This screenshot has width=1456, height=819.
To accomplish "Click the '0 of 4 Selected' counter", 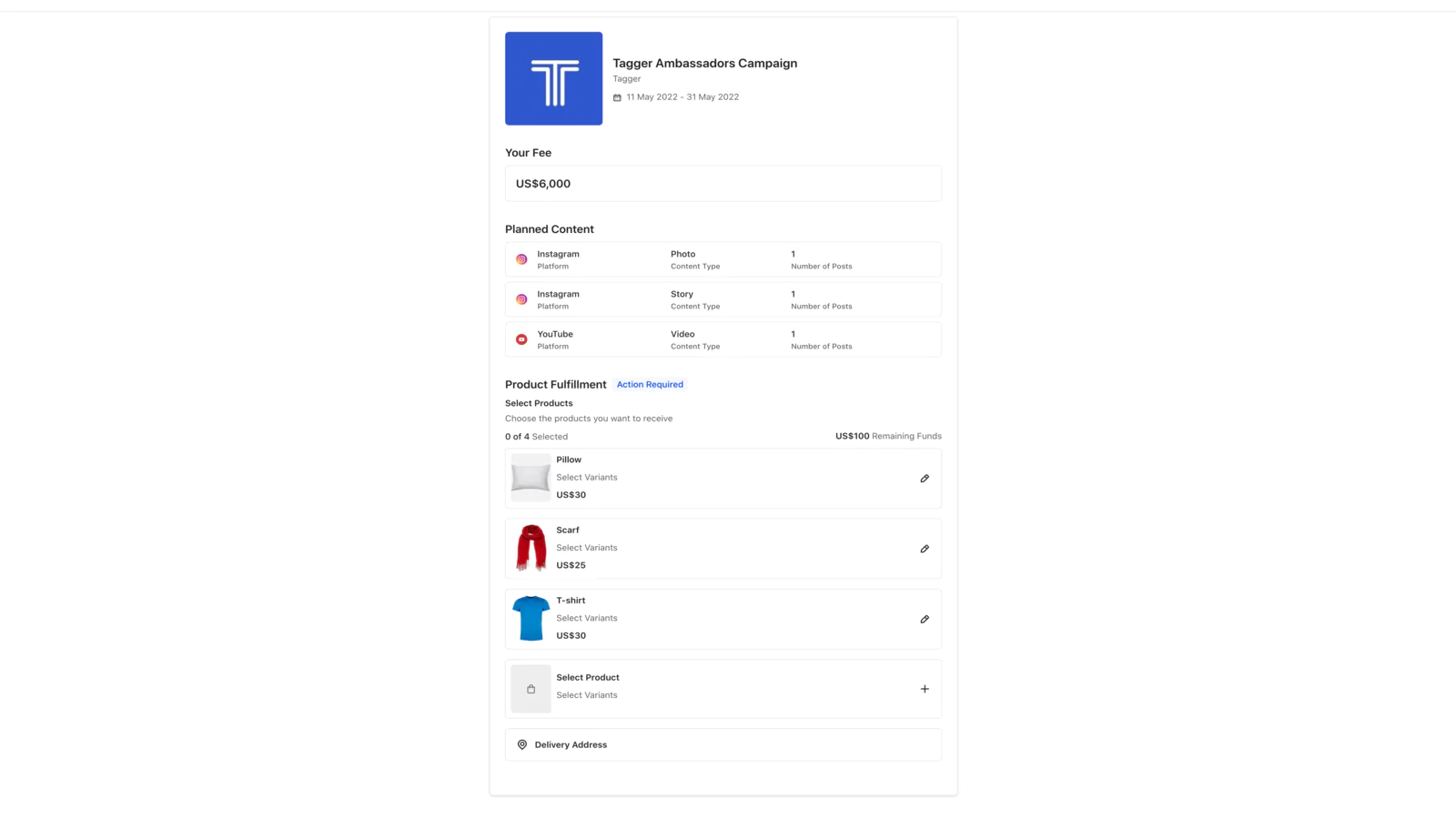I will (536, 437).
